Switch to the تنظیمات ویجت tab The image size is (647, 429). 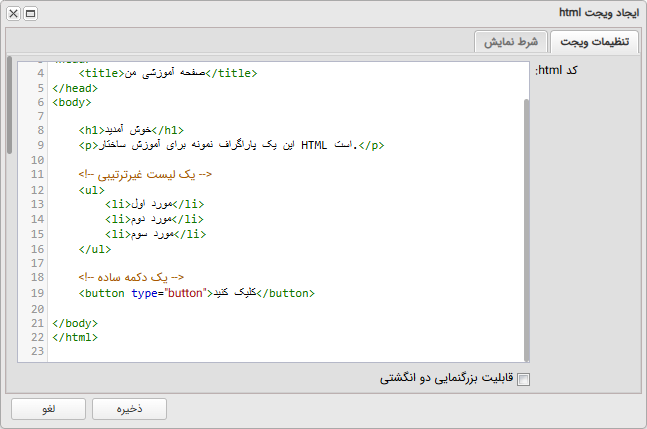coord(595,42)
